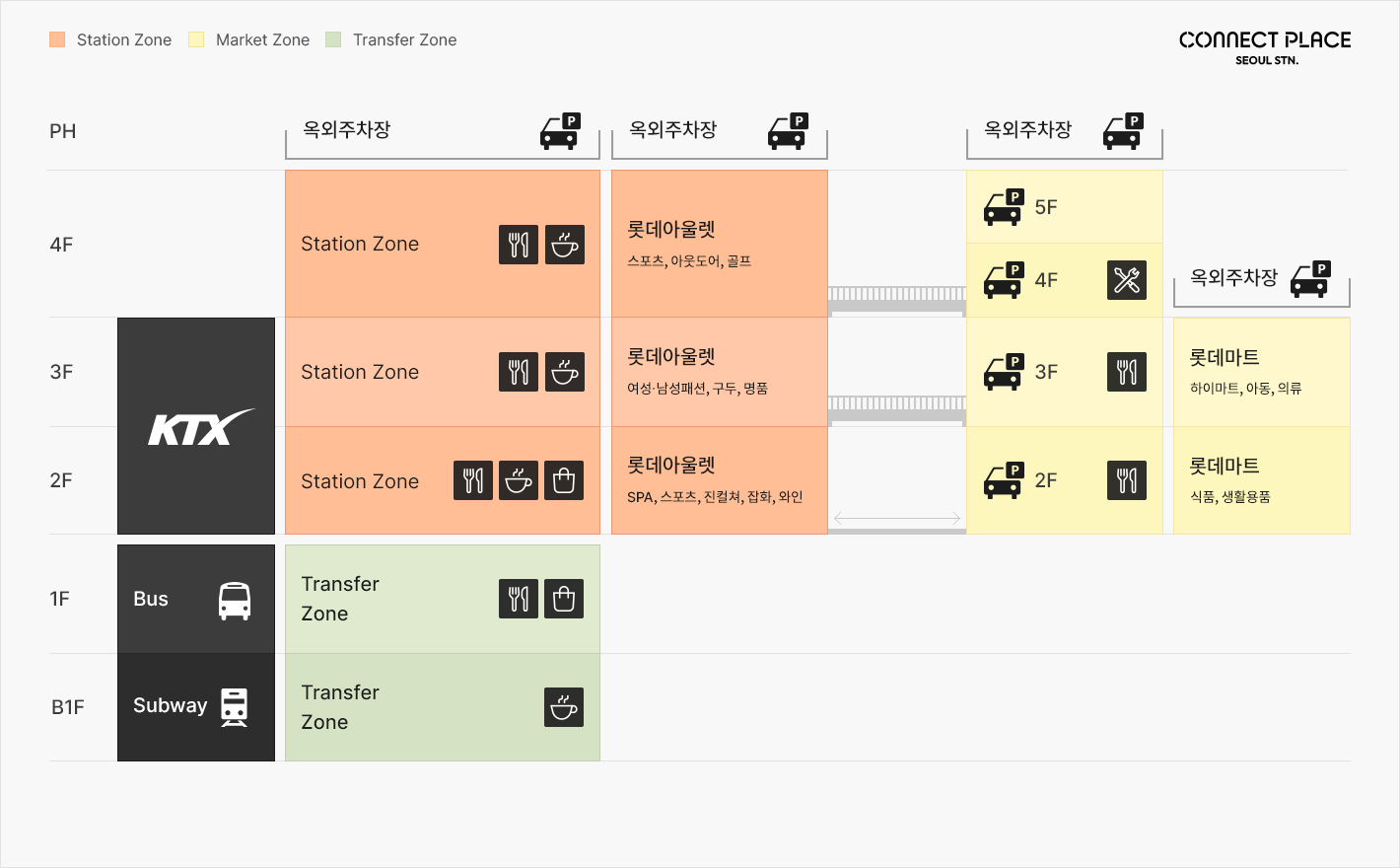This screenshot has height=868, width=1400.
Task: Click the cafe cup icon in 3F Station Zone
Action: pos(565,372)
